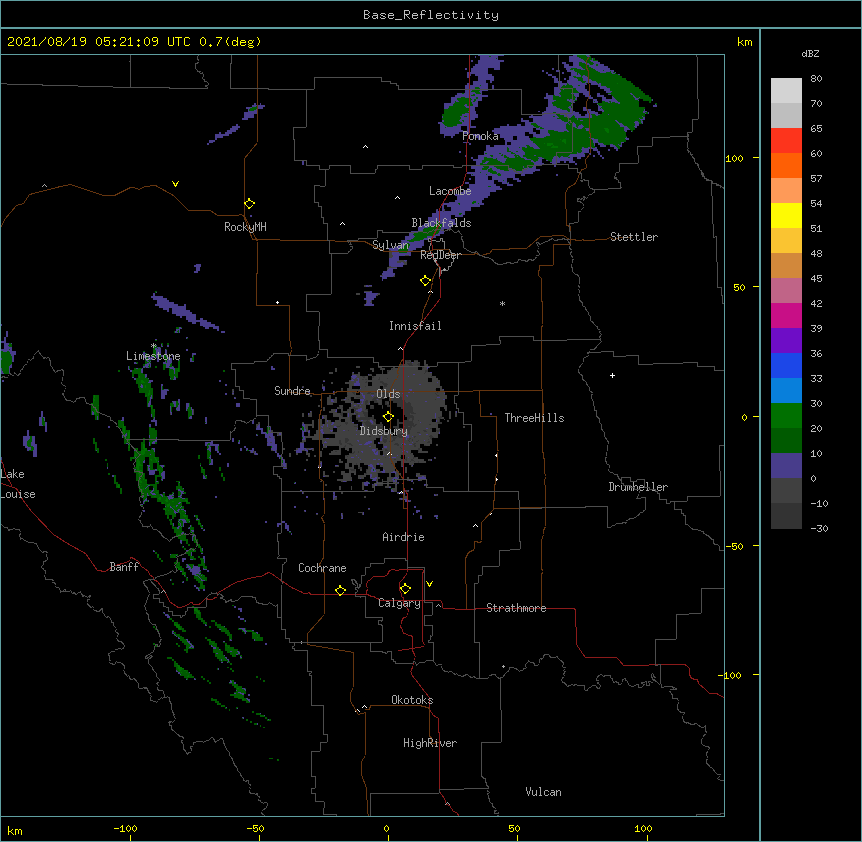The image size is (862, 842).
Task: Click the Lacombe city label
Action: (x=450, y=191)
